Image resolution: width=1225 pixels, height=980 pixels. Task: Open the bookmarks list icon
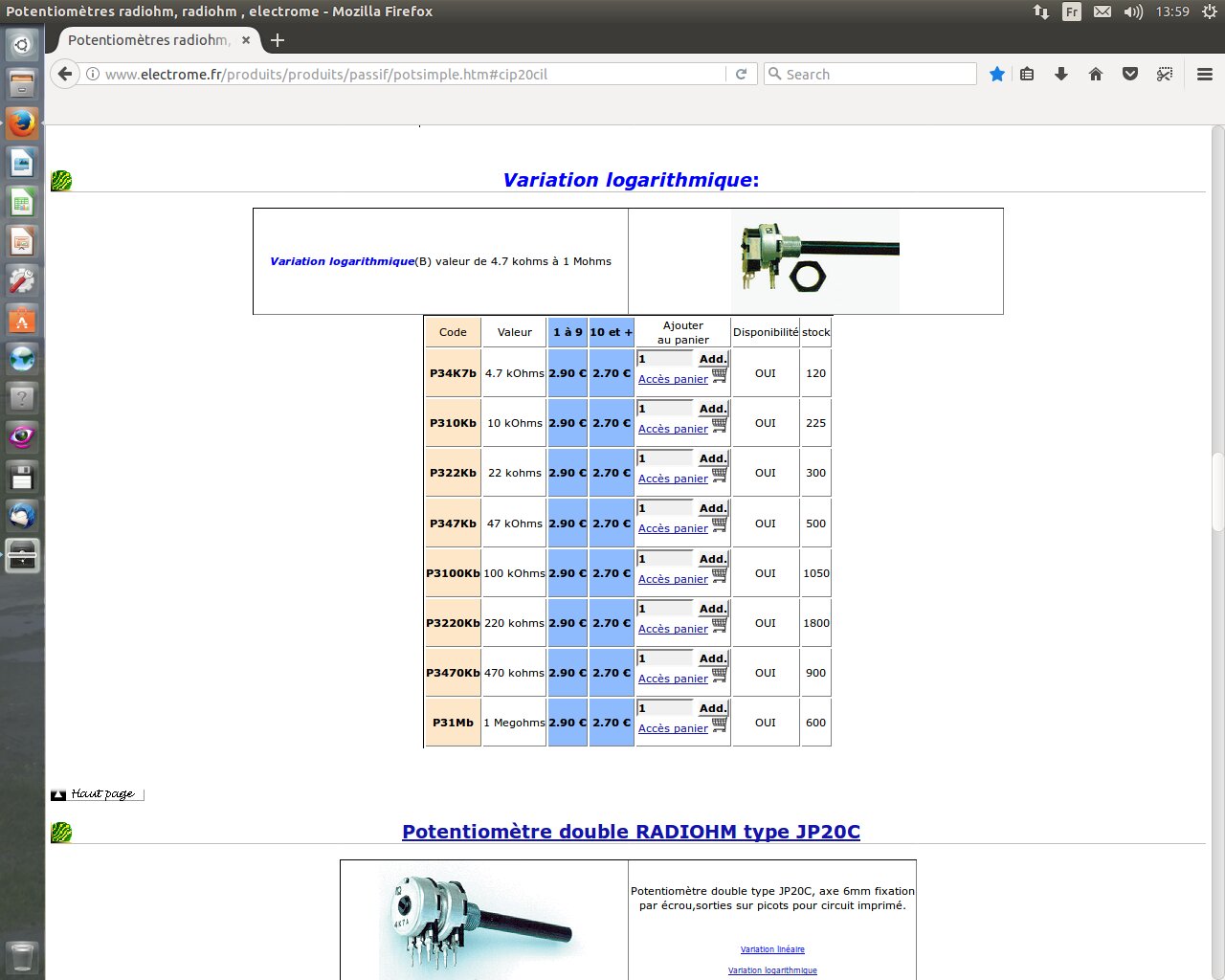tap(1027, 74)
